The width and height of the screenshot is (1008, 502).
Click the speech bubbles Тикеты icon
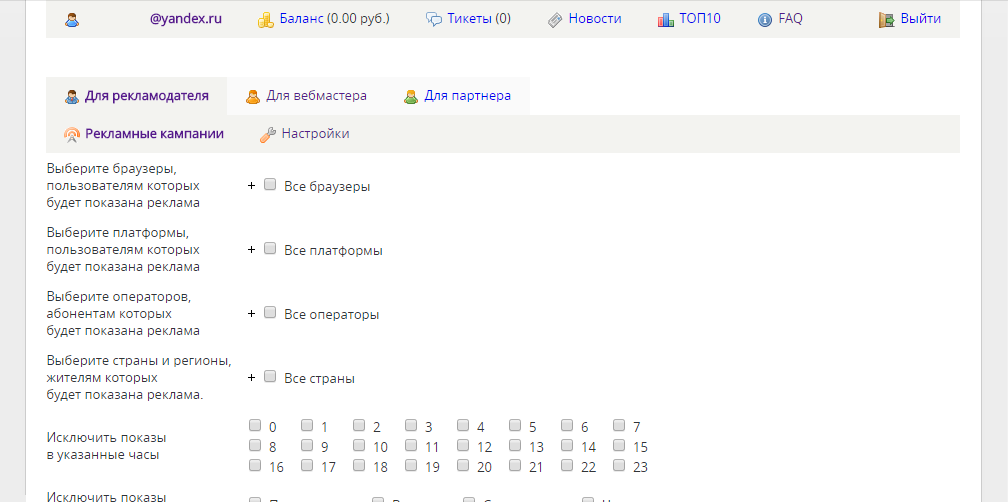tap(435, 20)
